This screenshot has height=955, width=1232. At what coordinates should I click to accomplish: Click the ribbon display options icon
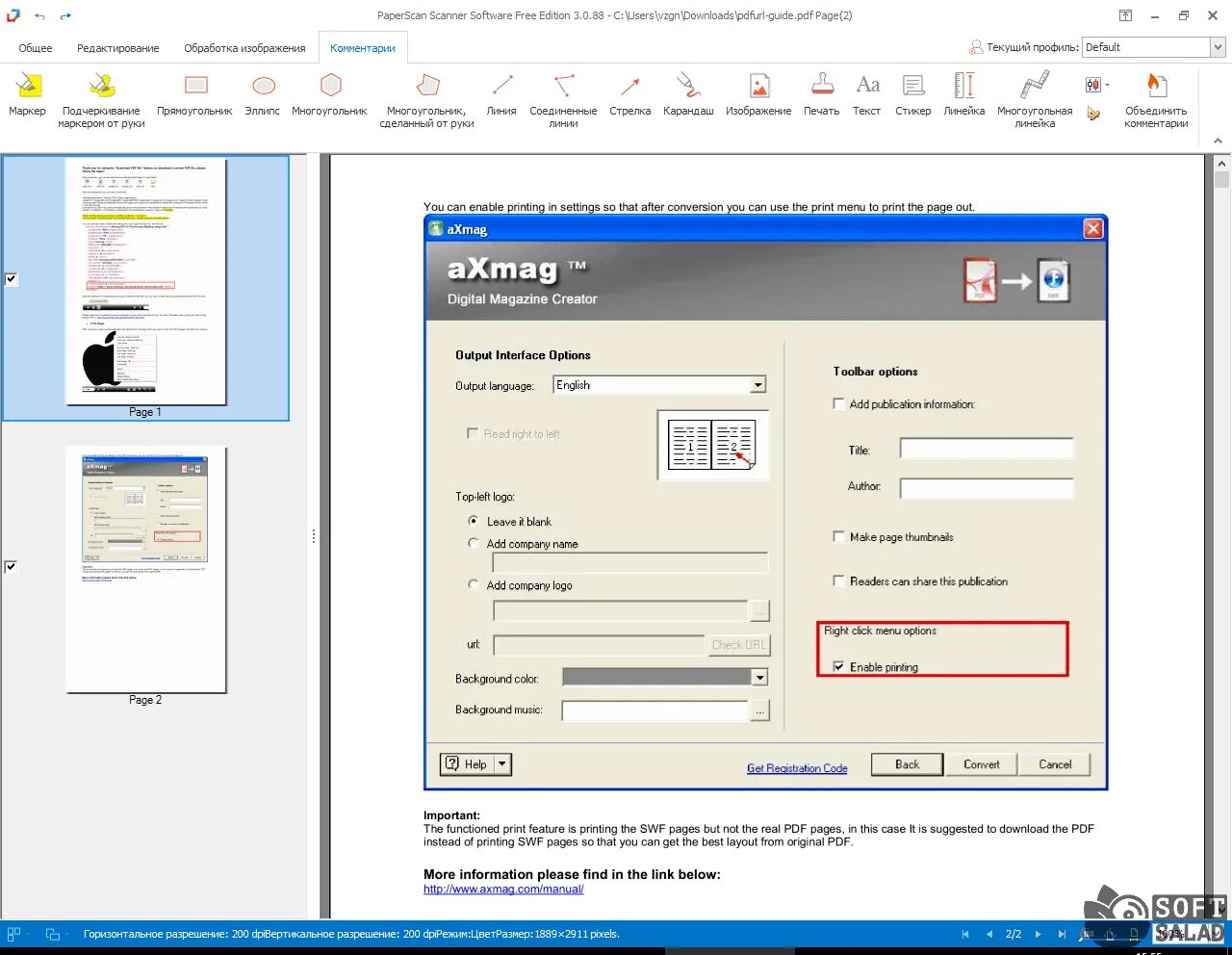coord(1125,15)
